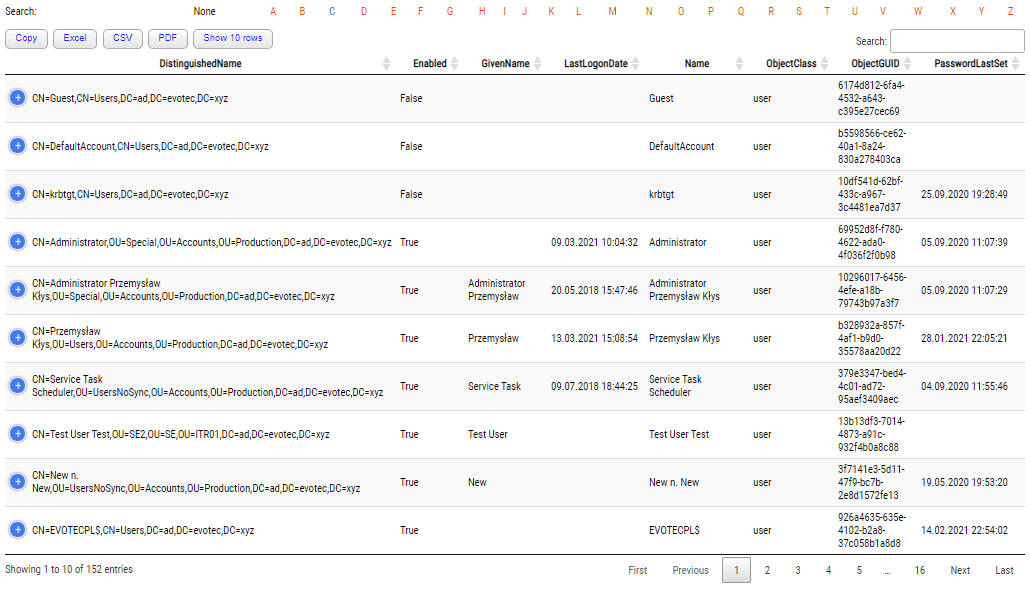Sort the table by ObjectClass column
Image resolution: width=1030 pixels, height=607 pixels.
coord(785,63)
